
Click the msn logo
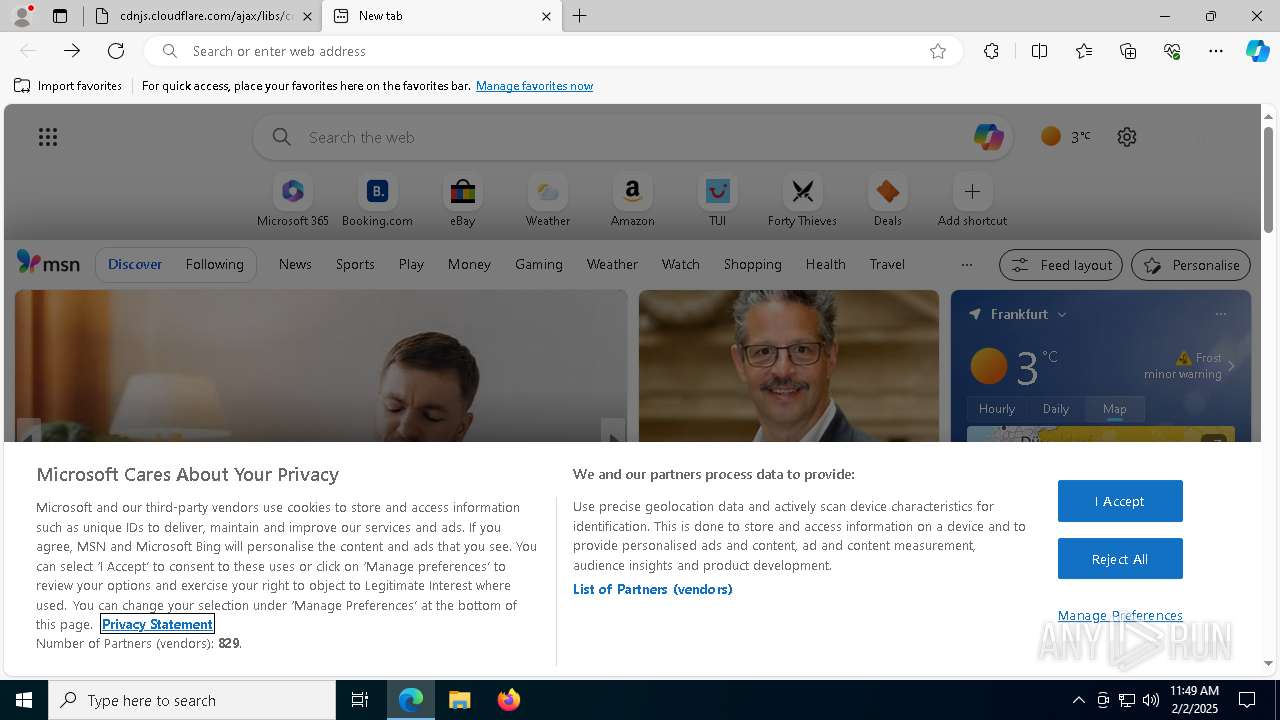point(48,263)
